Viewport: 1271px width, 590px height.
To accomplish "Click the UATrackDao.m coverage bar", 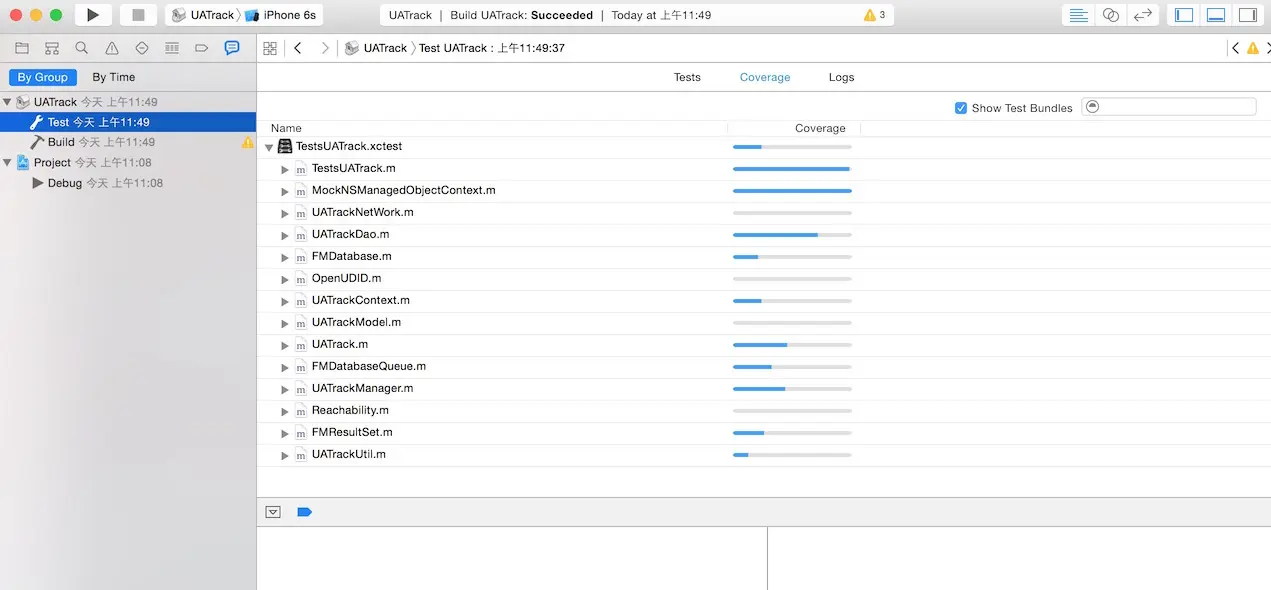I will 792,235.
